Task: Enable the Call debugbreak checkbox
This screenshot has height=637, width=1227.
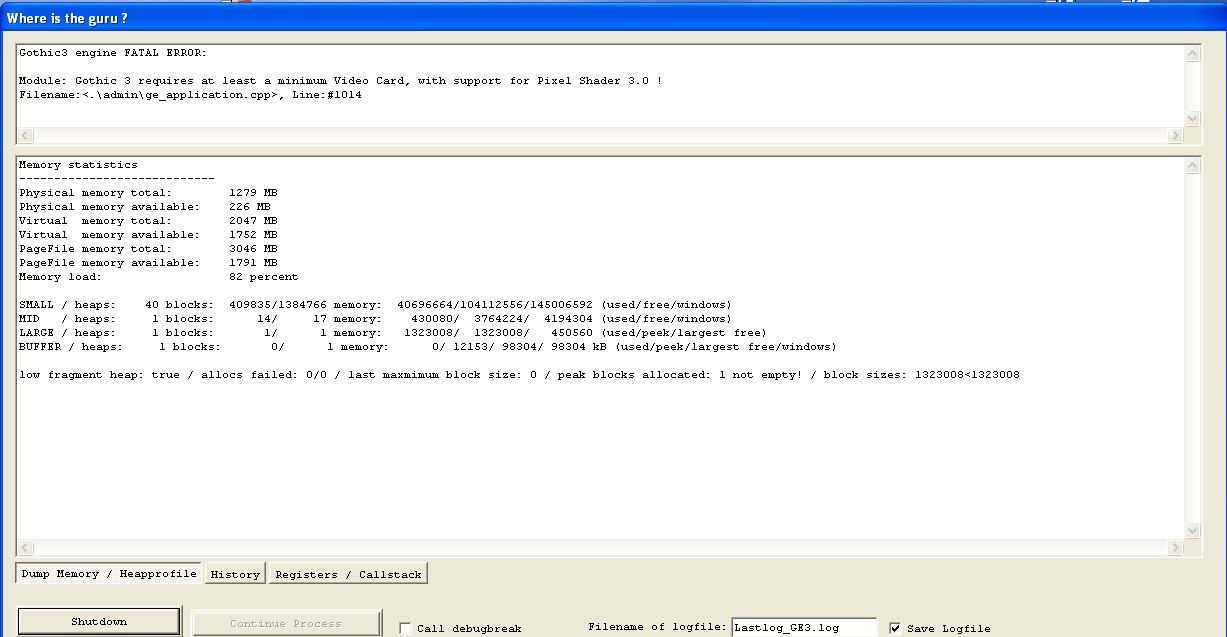Action: coord(405,628)
